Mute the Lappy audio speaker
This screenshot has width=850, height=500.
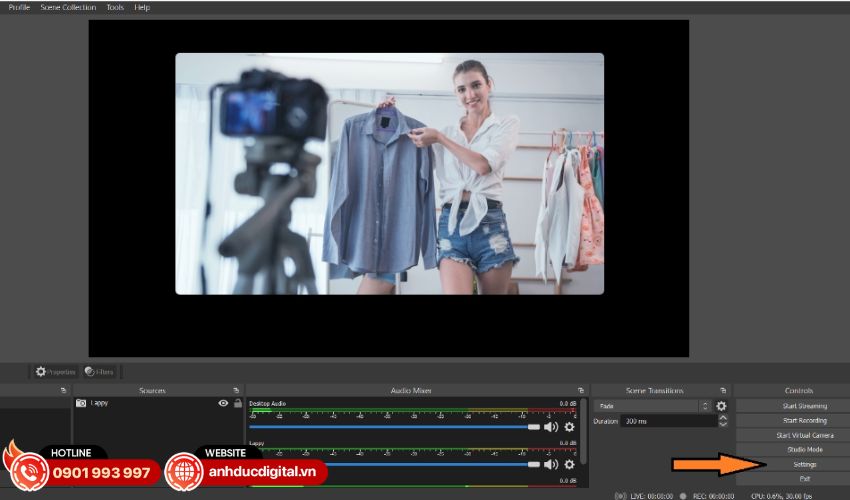550,464
